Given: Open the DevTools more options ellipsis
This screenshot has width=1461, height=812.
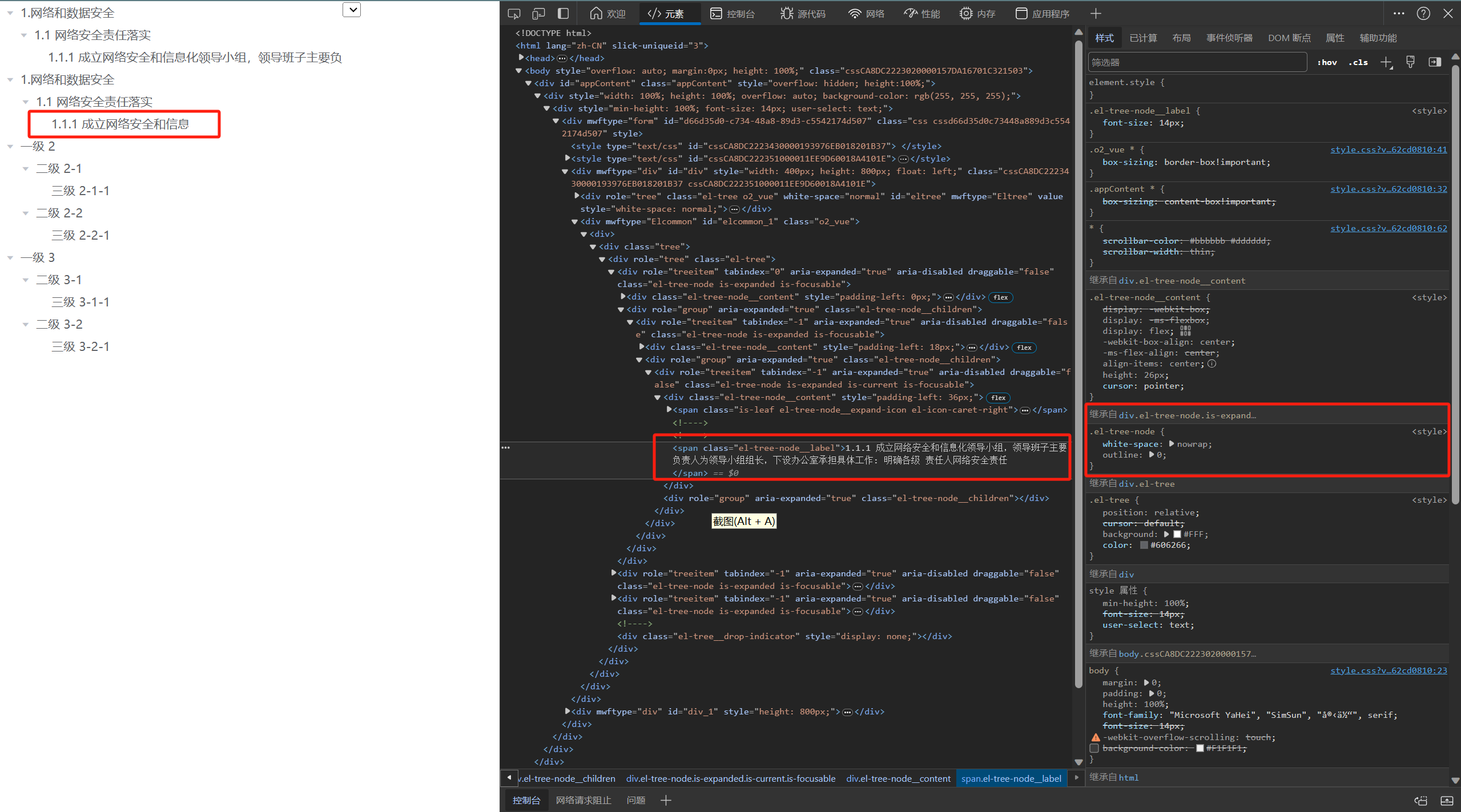Looking at the screenshot, I should coord(1399,14).
